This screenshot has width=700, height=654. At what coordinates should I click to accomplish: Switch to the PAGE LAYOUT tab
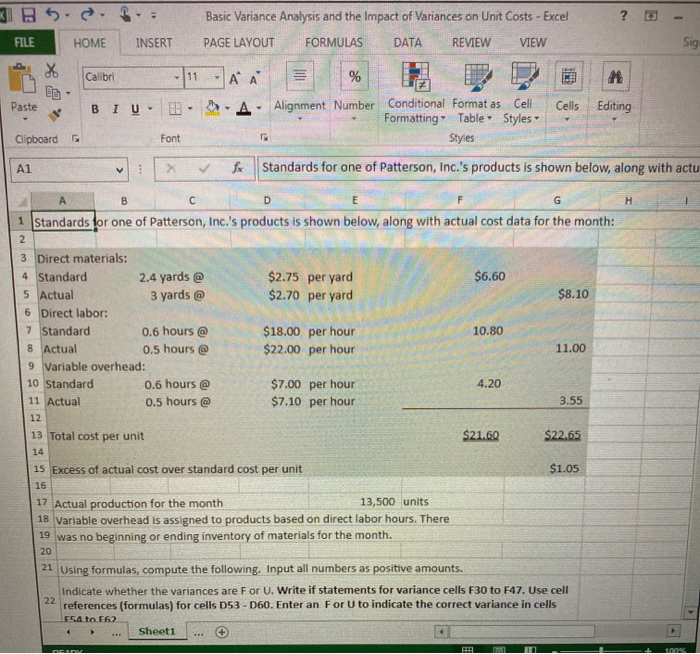(x=239, y=43)
